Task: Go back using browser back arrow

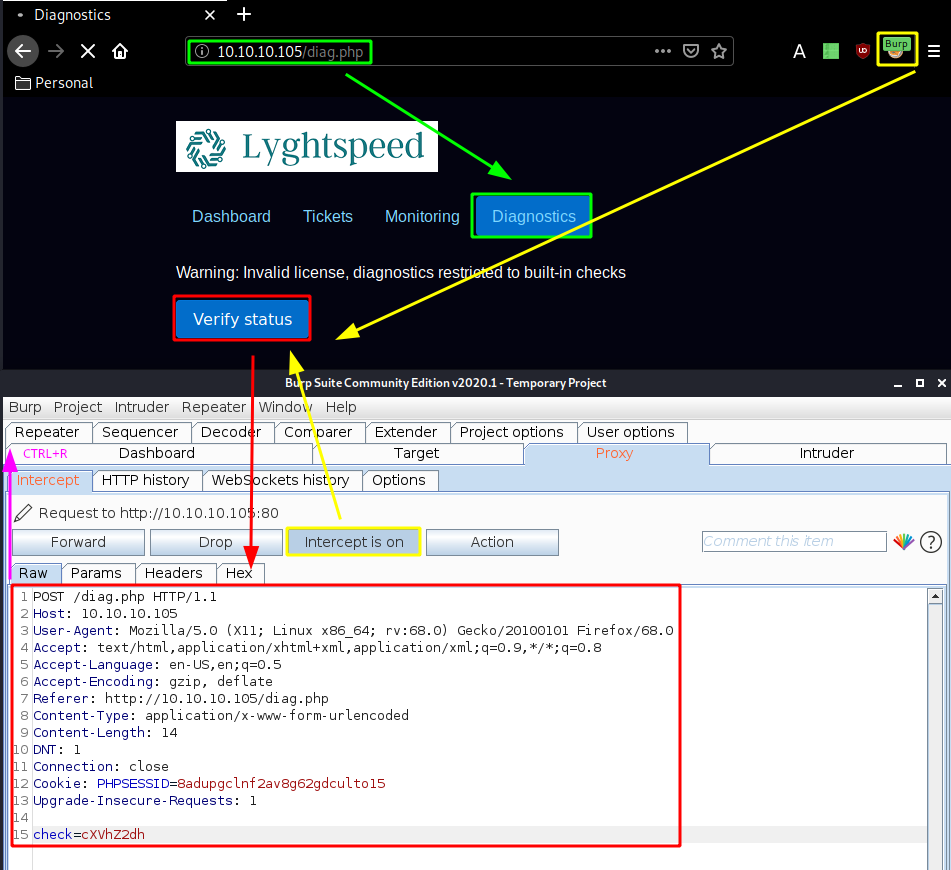Action: click(x=23, y=52)
